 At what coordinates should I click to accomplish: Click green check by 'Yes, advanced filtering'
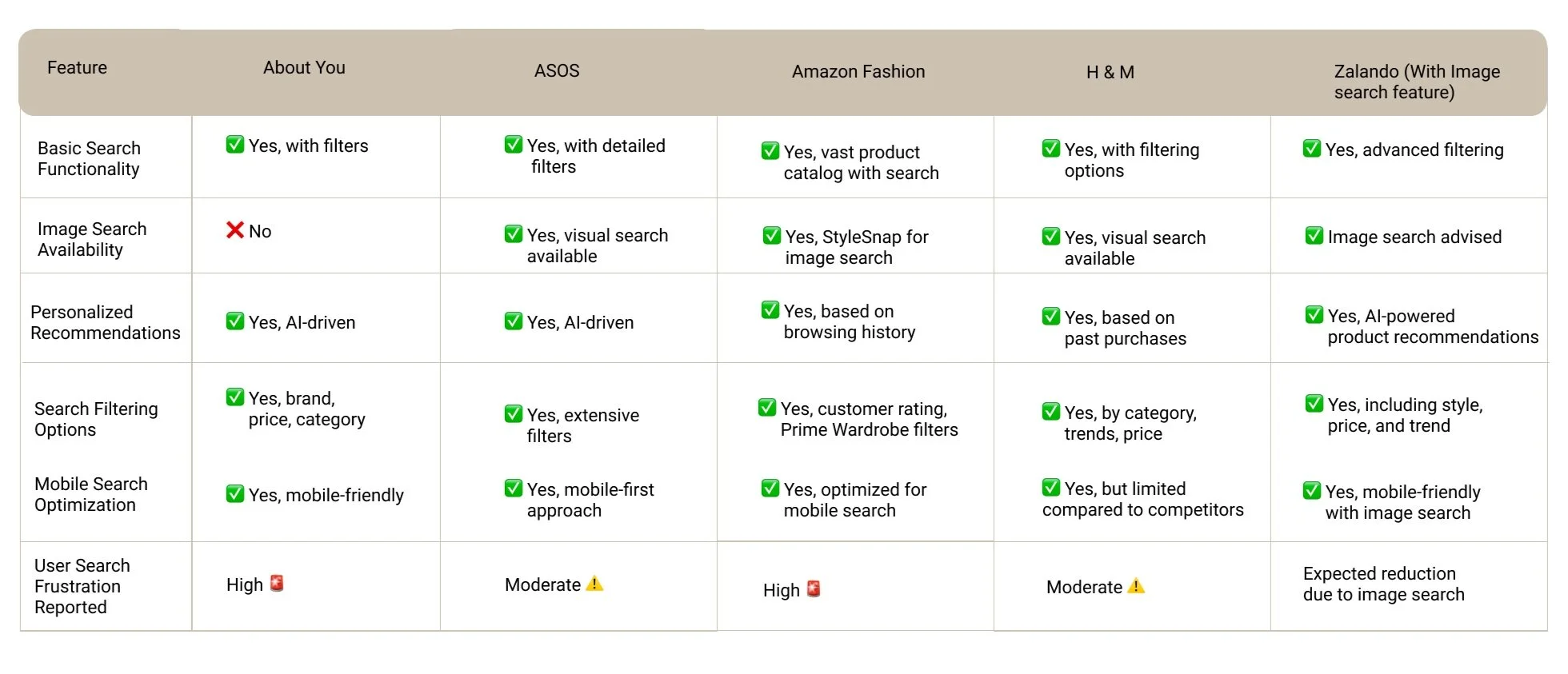(1312, 148)
